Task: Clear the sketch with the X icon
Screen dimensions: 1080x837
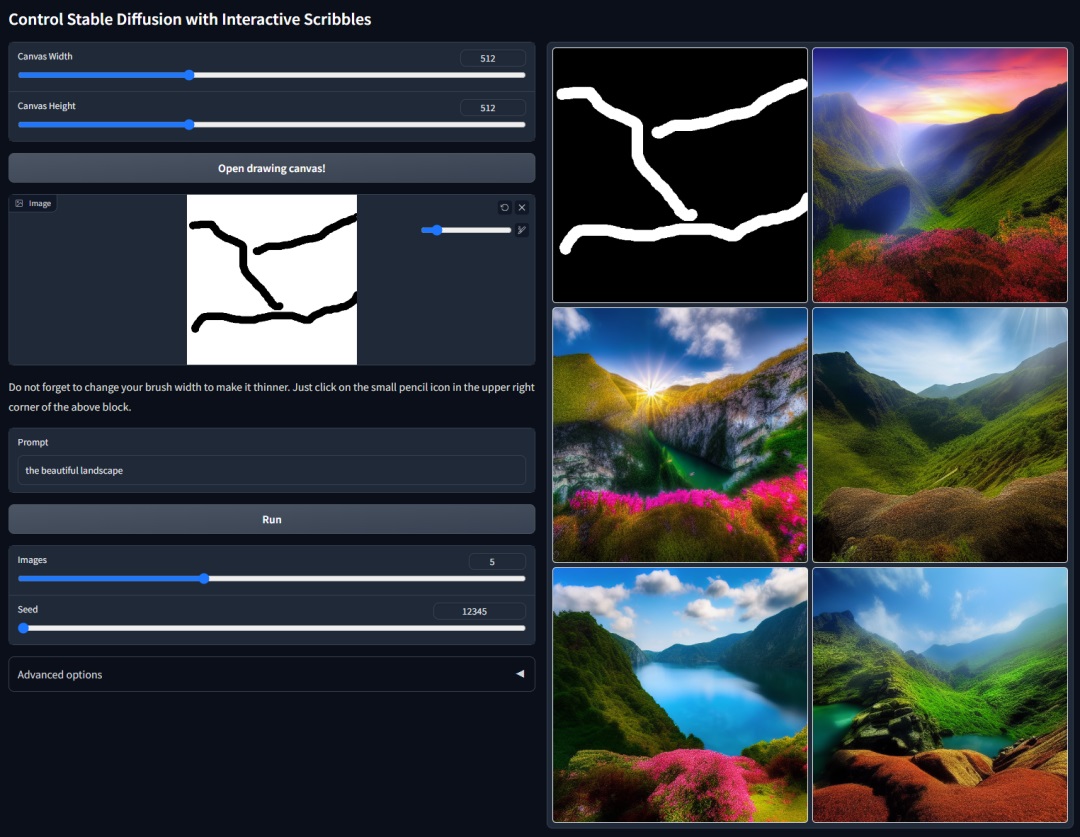Action: pos(522,207)
